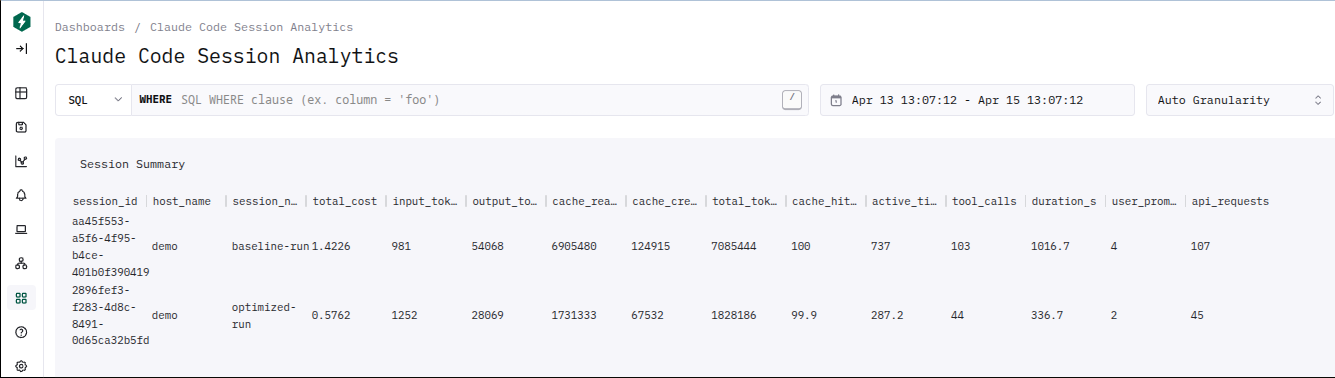Screen dimensions: 1335x378
Task: Click cache creation value 67532
Action: pos(648,315)
